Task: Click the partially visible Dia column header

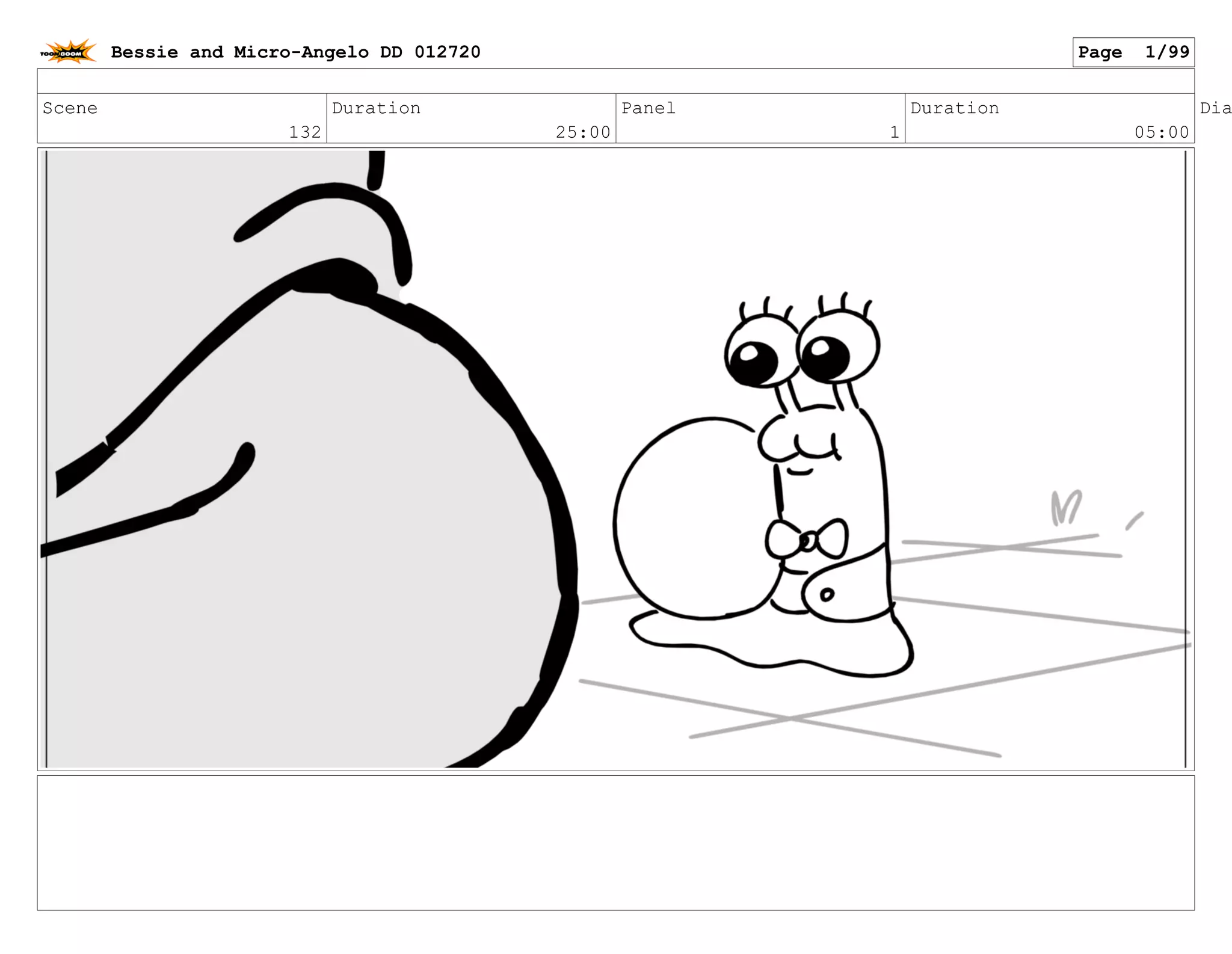Action: (x=1215, y=108)
